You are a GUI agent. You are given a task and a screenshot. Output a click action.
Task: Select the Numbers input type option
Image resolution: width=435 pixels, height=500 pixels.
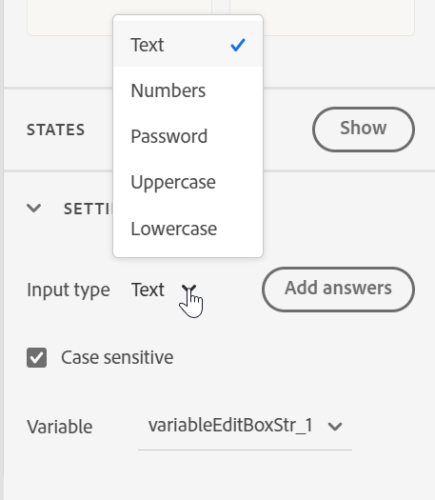188,91
